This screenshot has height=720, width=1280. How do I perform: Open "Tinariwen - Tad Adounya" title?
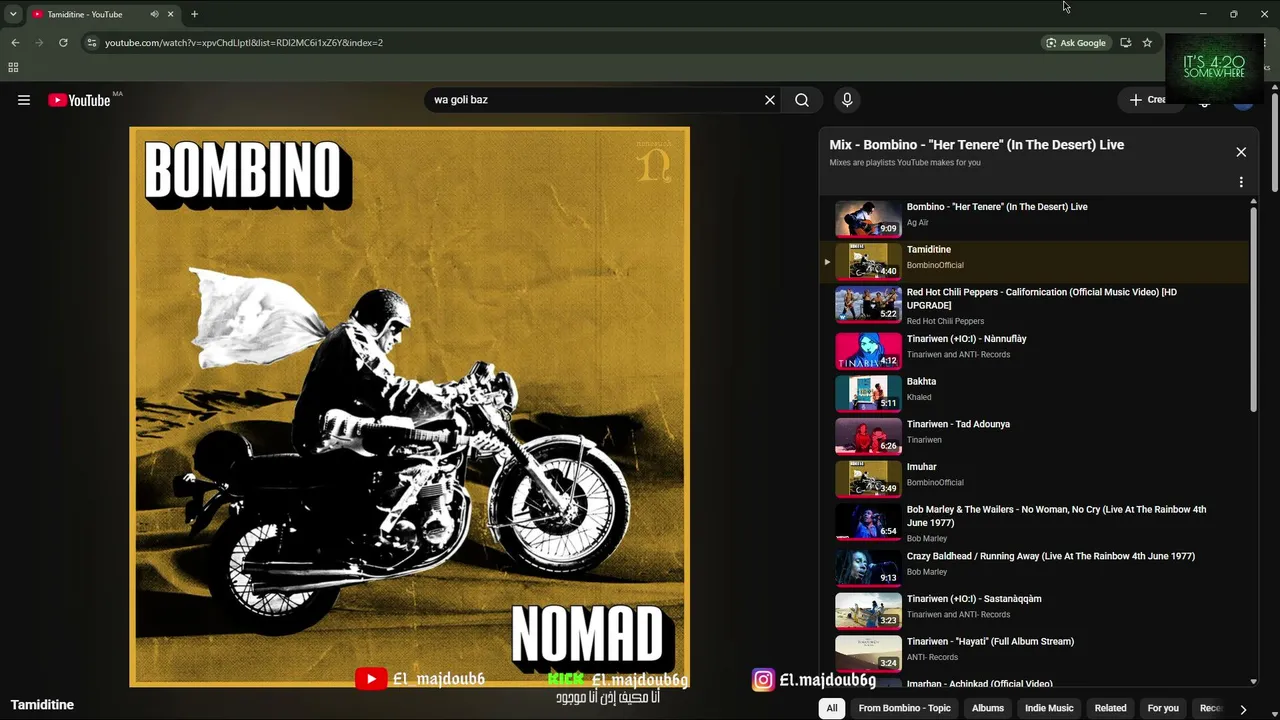tap(958, 424)
